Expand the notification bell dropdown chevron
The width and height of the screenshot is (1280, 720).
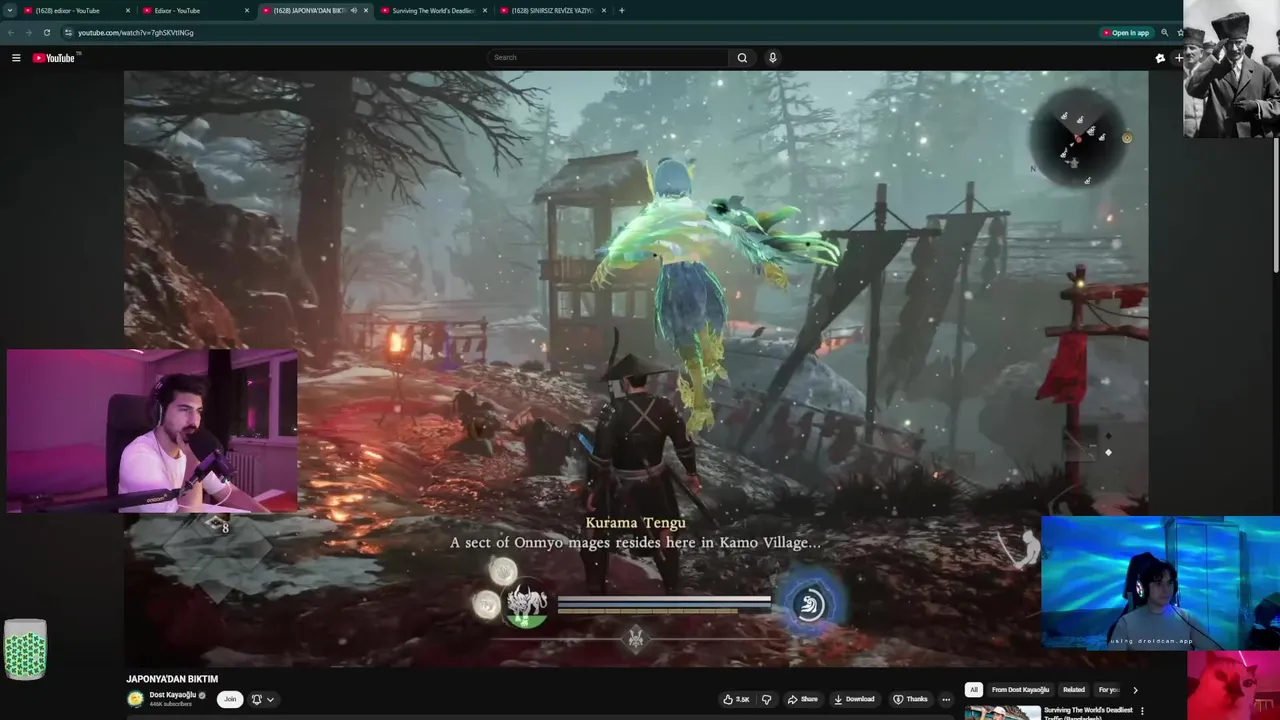click(270, 700)
